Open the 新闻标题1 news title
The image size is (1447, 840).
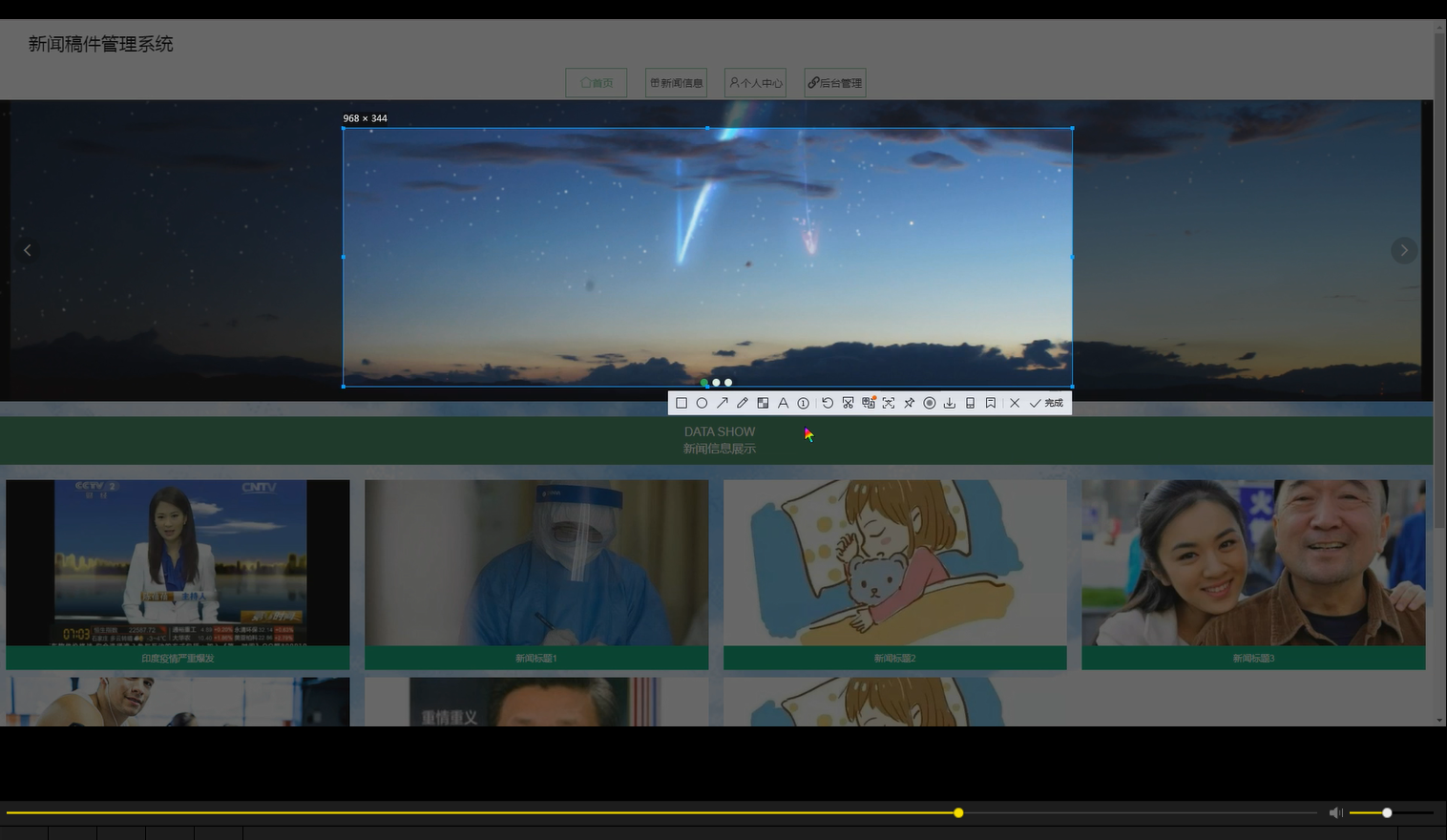tap(536, 659)
